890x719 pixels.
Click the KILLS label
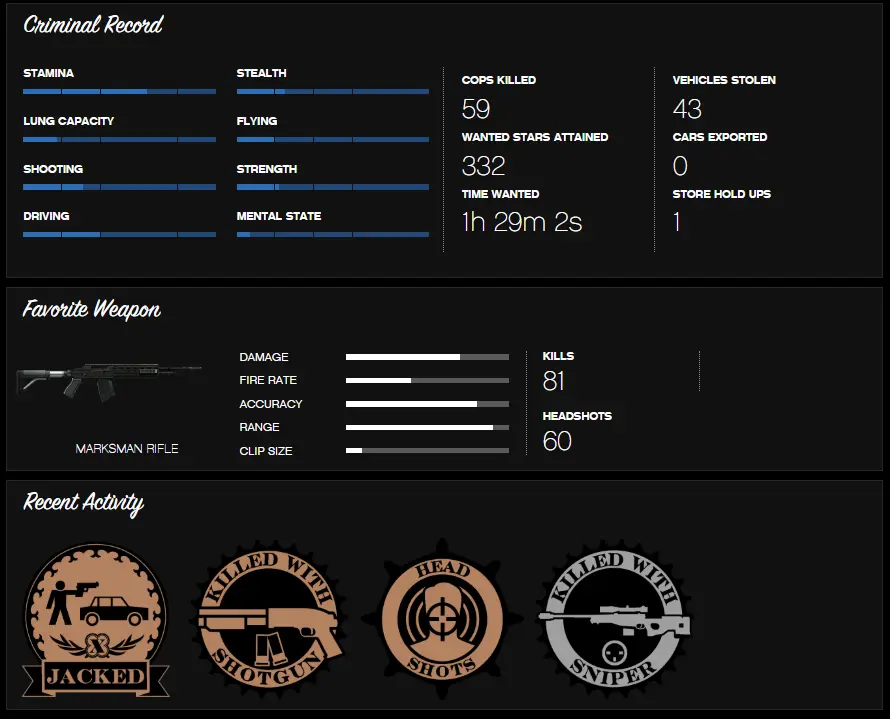point(559,356)
